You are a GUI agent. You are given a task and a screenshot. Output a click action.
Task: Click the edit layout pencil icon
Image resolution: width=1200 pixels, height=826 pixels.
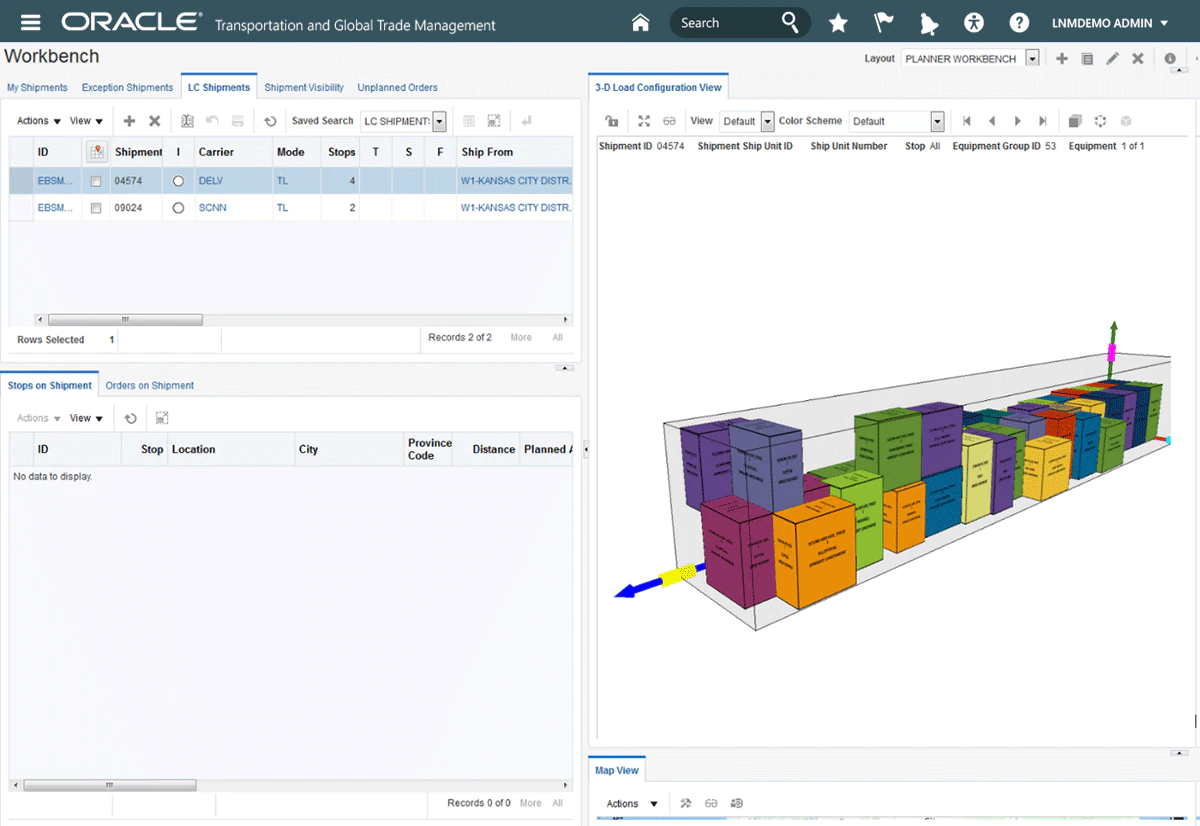coord(1112,59)
